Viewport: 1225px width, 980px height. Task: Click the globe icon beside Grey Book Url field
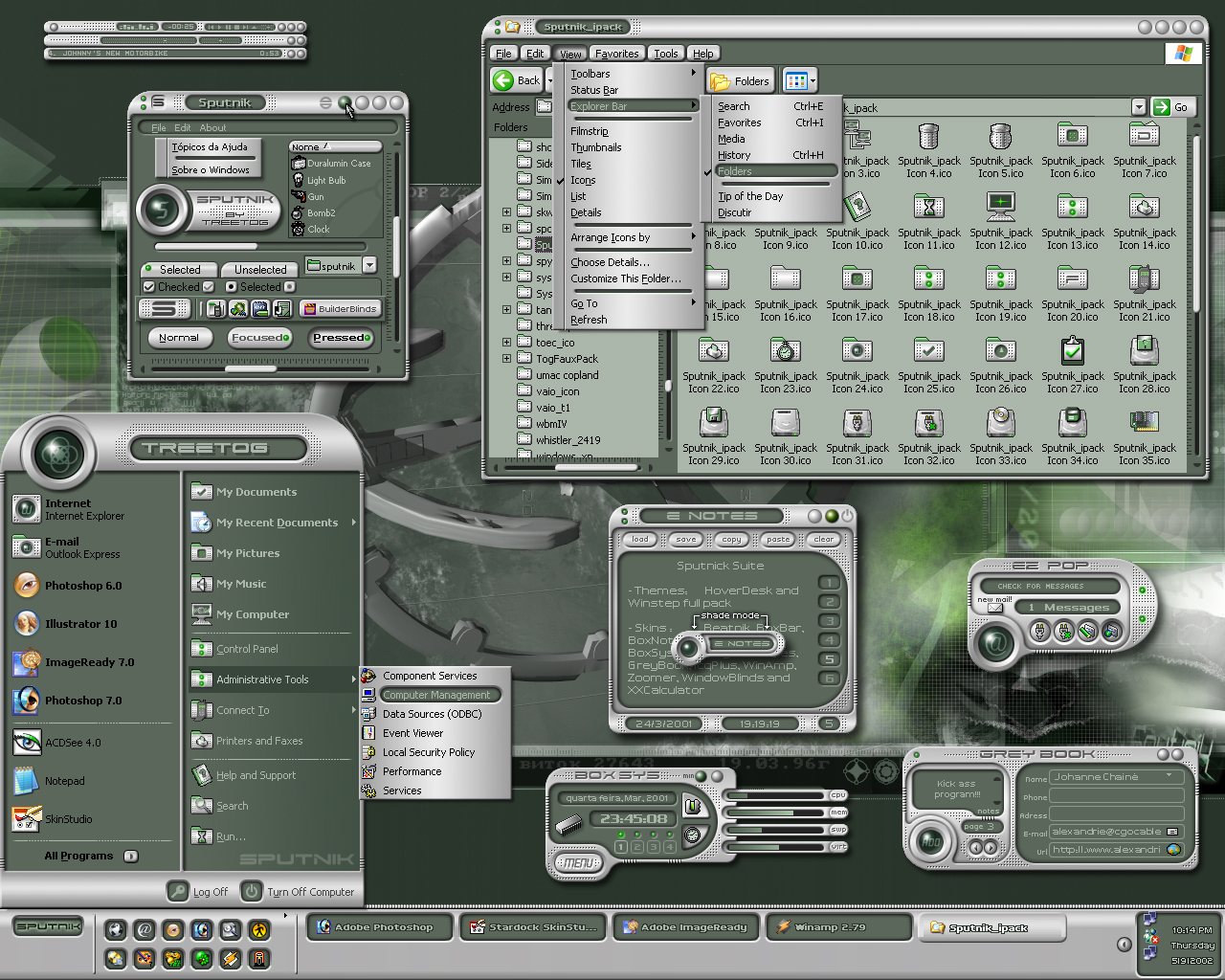pyautogui.click(x=1174, y=849)
